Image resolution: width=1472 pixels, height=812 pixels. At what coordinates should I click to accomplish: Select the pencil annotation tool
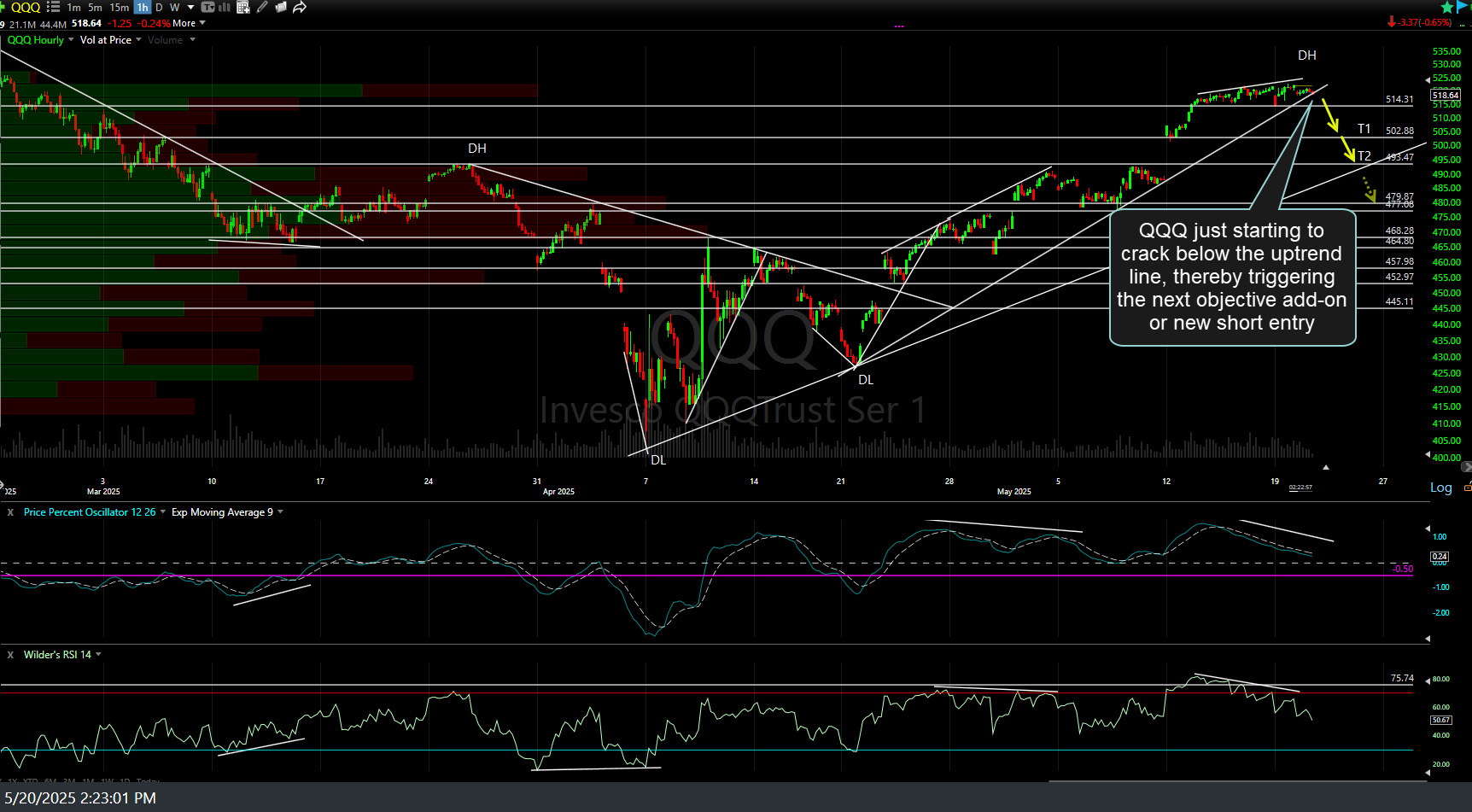coord(261,7)
